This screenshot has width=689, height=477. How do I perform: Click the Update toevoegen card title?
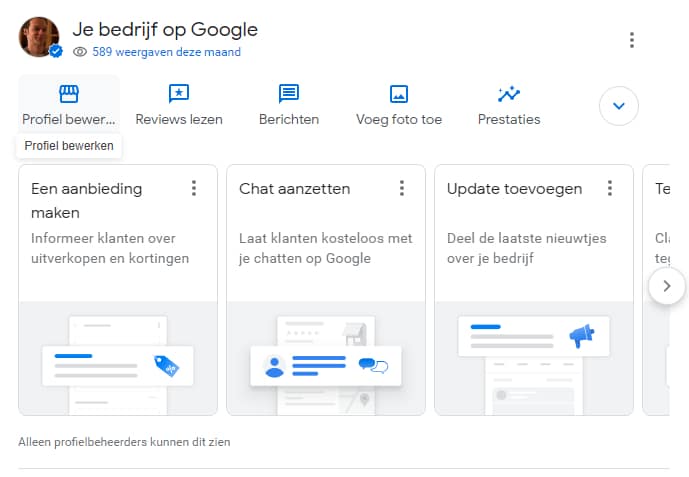(x=515, y=189)
